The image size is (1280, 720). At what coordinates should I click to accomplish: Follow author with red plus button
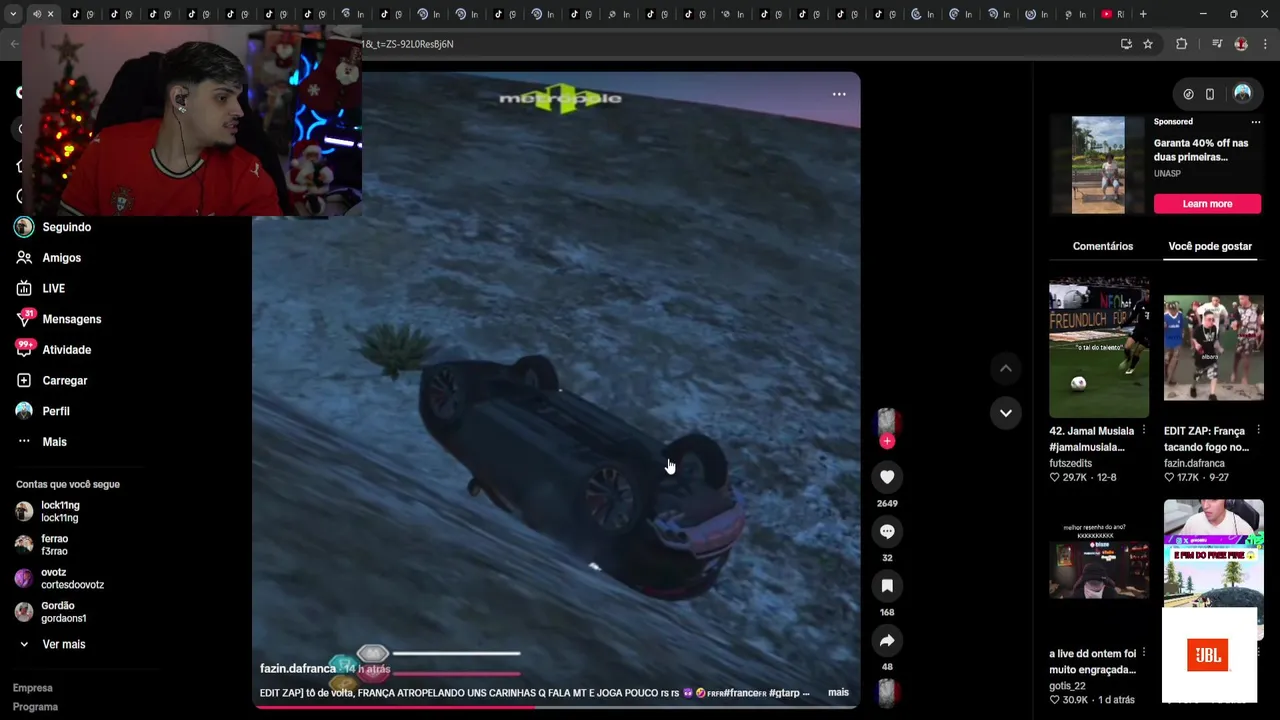tap(887, 441)
